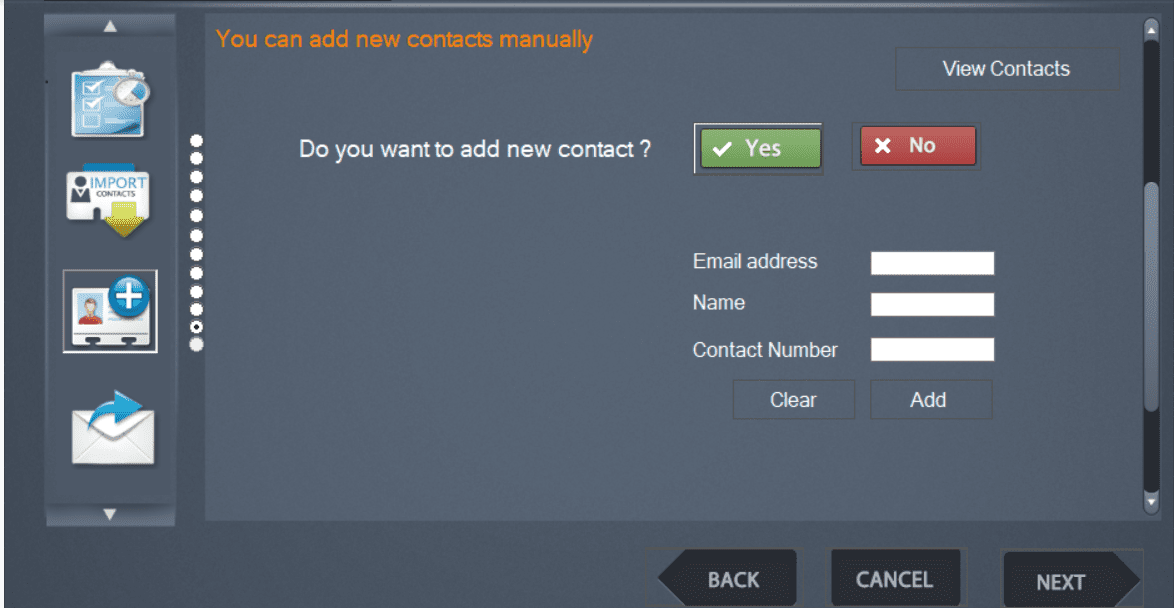The height and width of the screenshot is (608, 1174).
Task: Click the top arrow of right scrollbar
Action: (x=1152, y=29)
